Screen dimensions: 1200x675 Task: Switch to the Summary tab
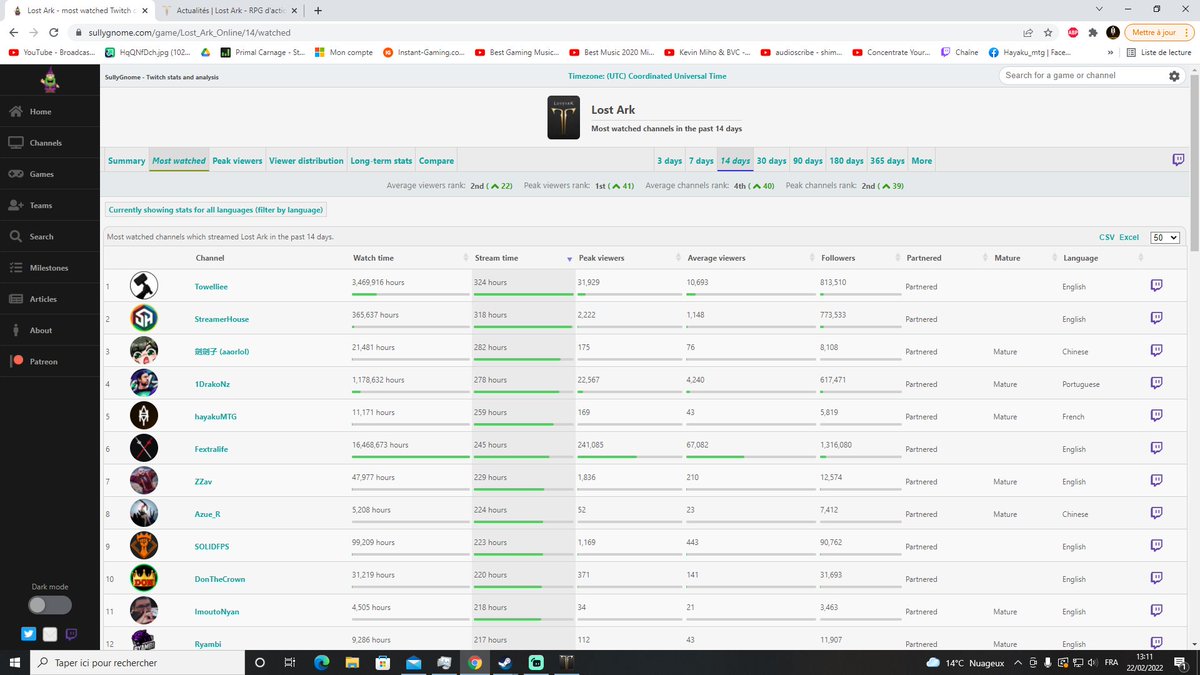[x=126, y=161]
